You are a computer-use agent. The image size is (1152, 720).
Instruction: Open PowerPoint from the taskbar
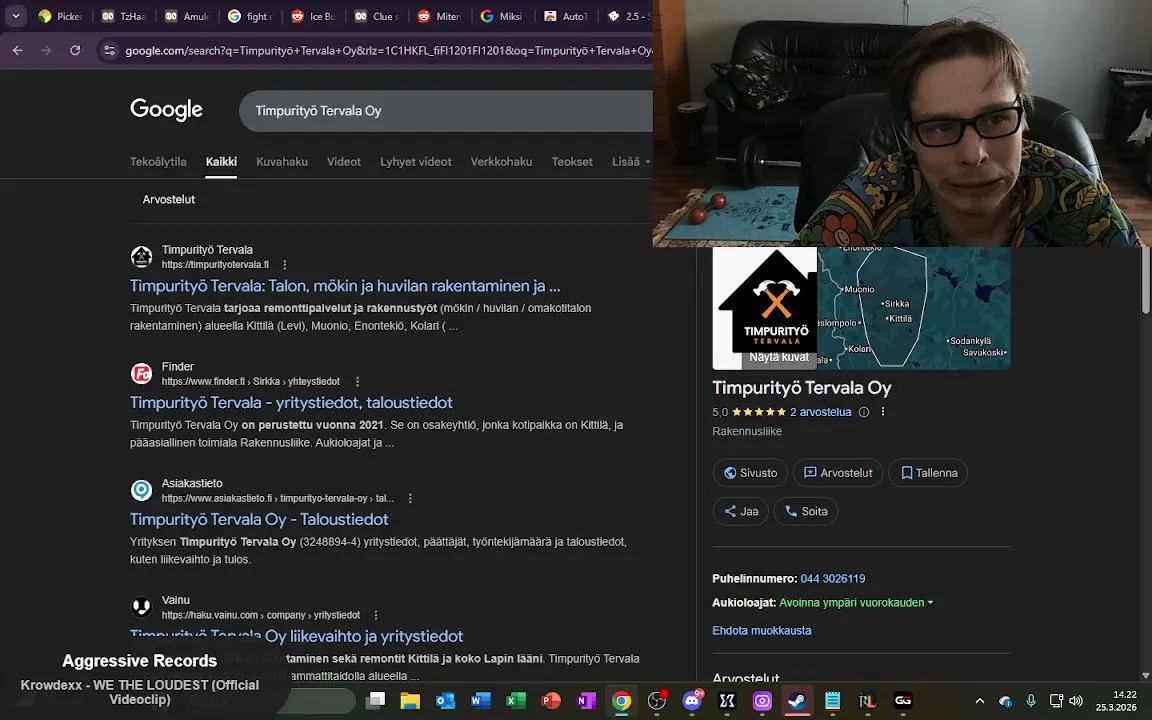coord(551,701)
